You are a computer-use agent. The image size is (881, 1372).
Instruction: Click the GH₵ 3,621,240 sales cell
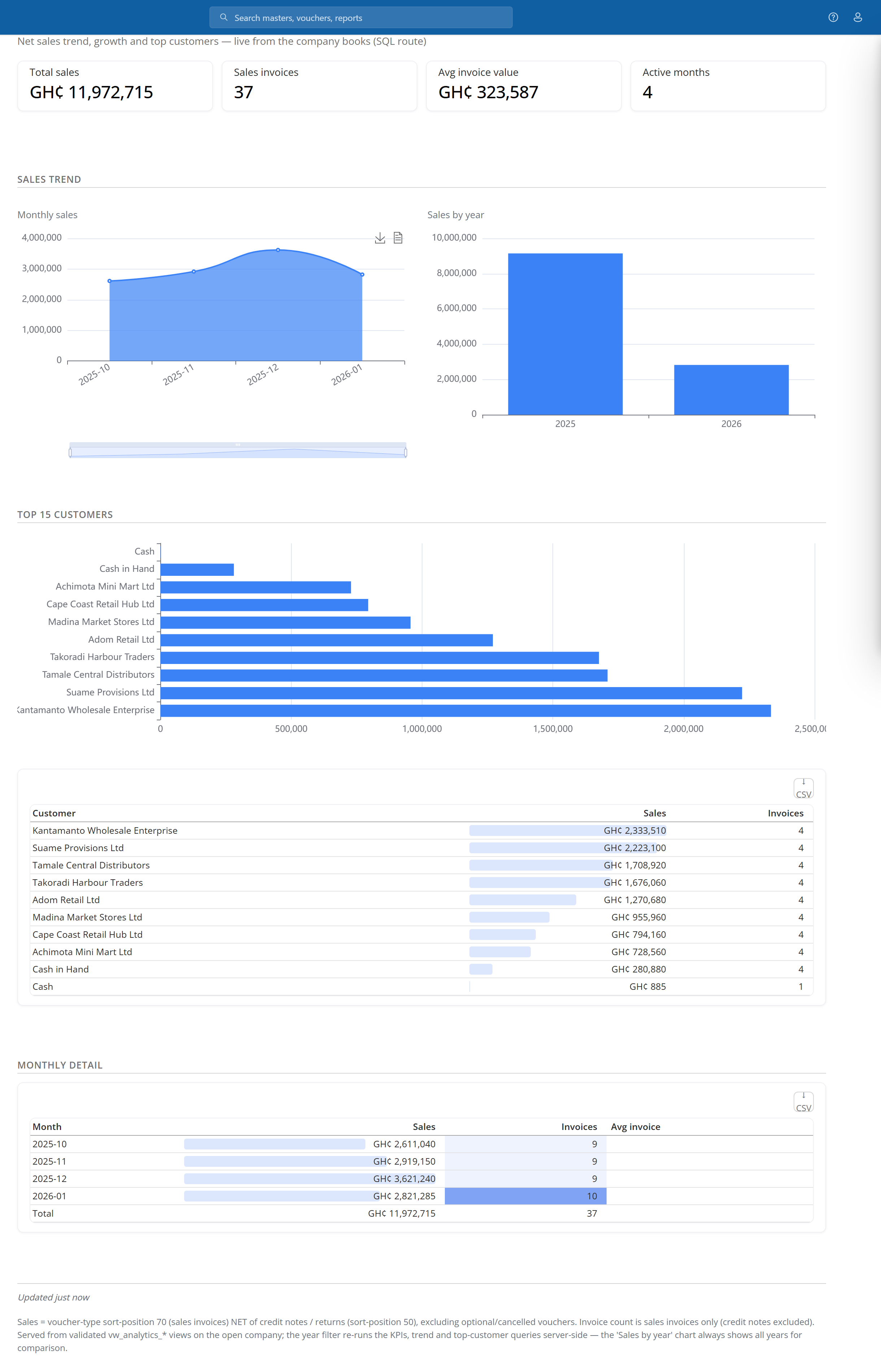click(404, 1179)
